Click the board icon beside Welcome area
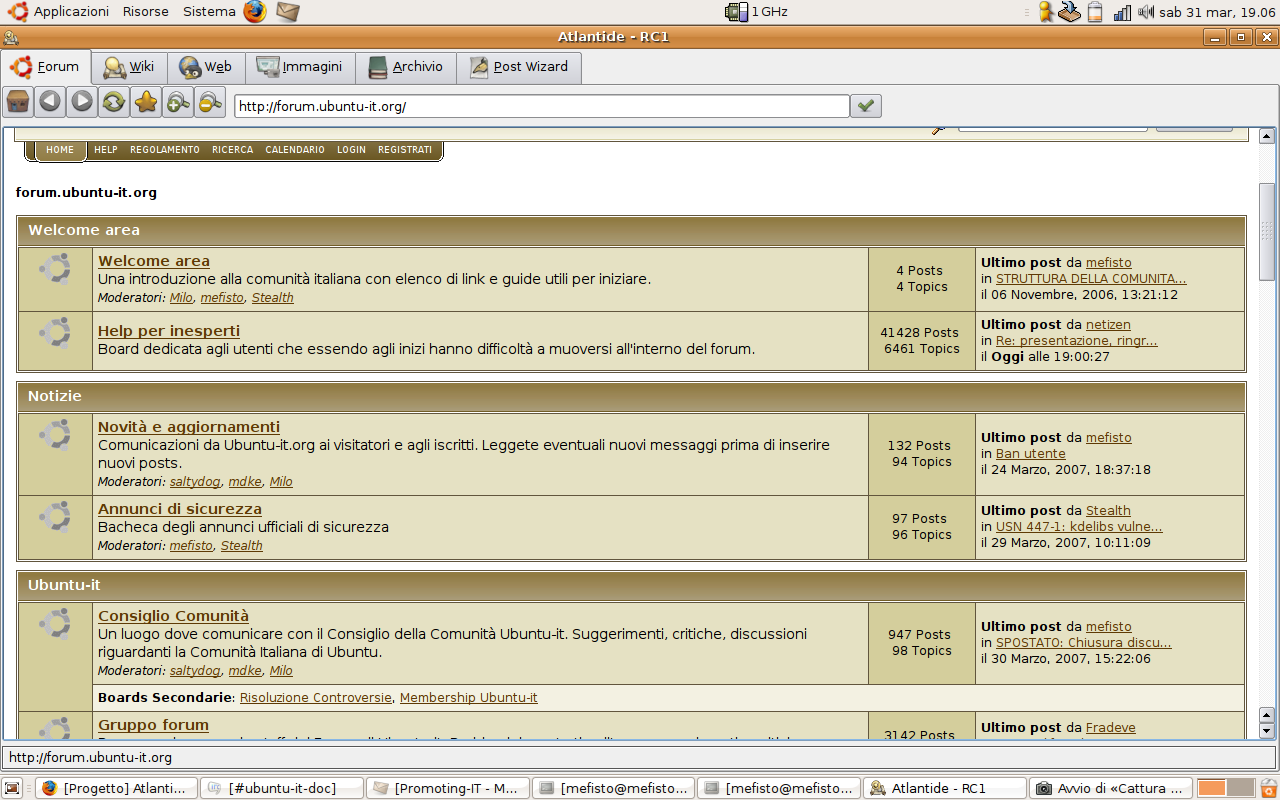This screenshot has height=800, width=1280. tap(55, 270)
